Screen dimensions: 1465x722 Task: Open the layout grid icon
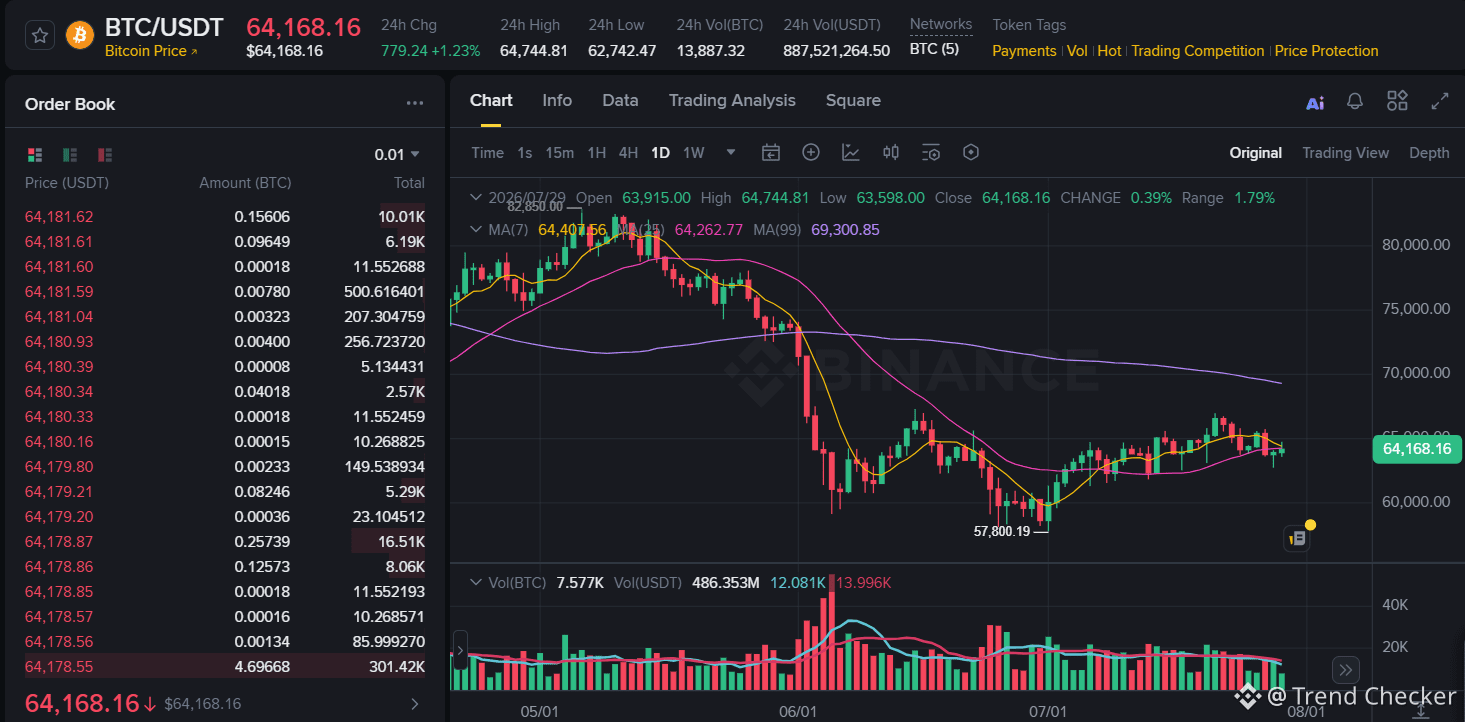coord(1397,101)
